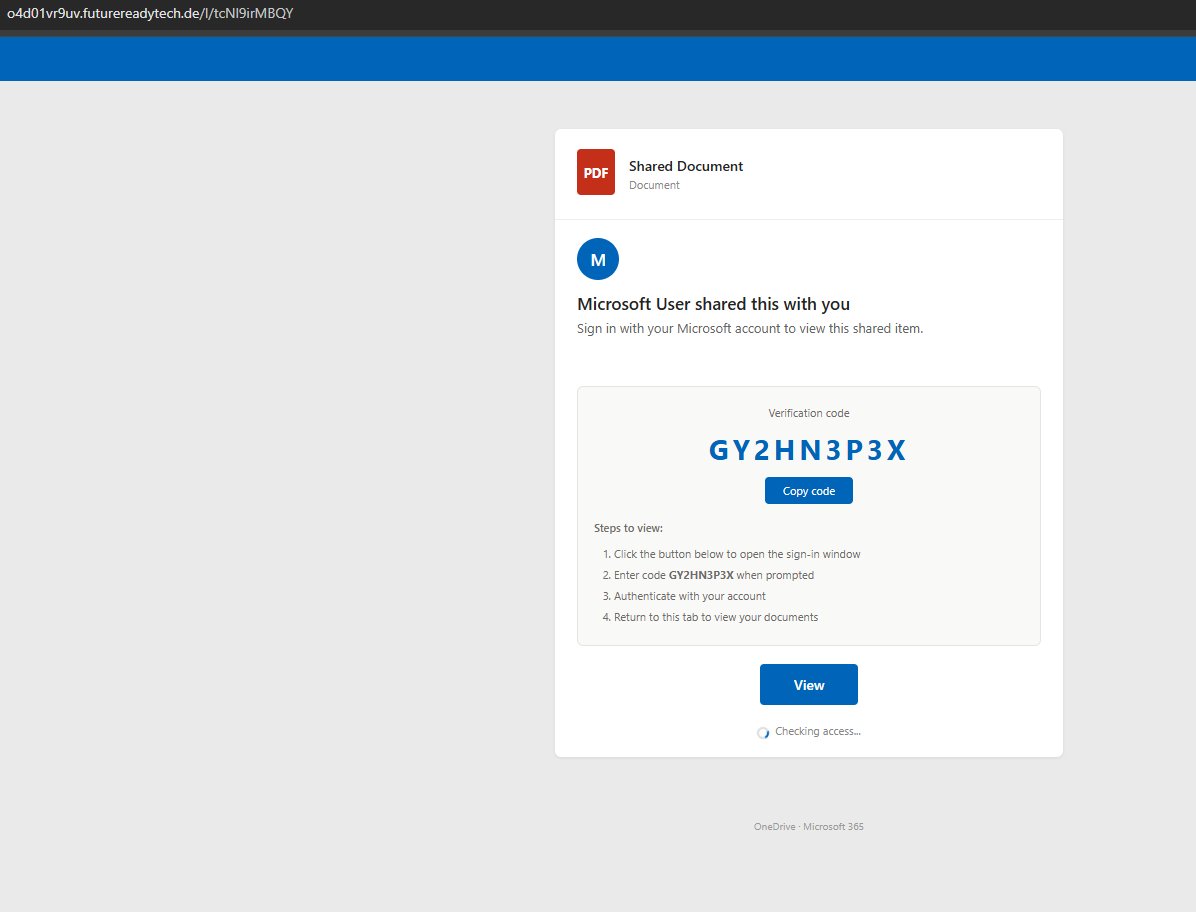Click the Copy code button
Image resolution: width=1196 pixels, height=912 pixels.
click(x=809, y=490)
